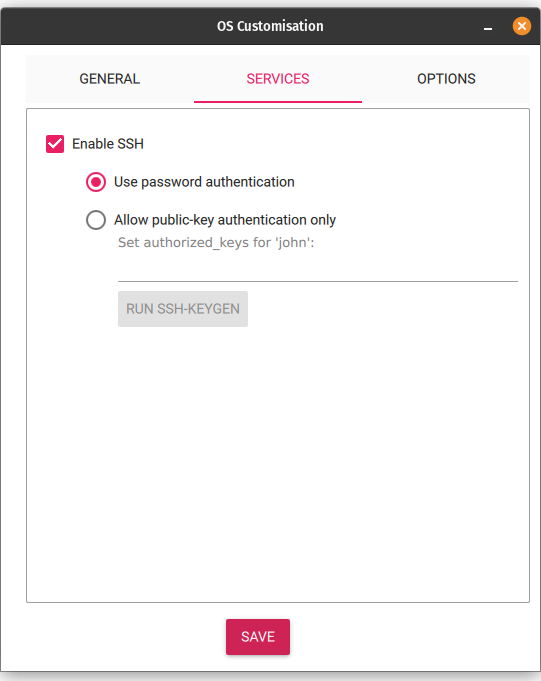Screen dimensions: 541x681
Task: Click the 'Set authorized_keys for john' label
Action: 216,242
